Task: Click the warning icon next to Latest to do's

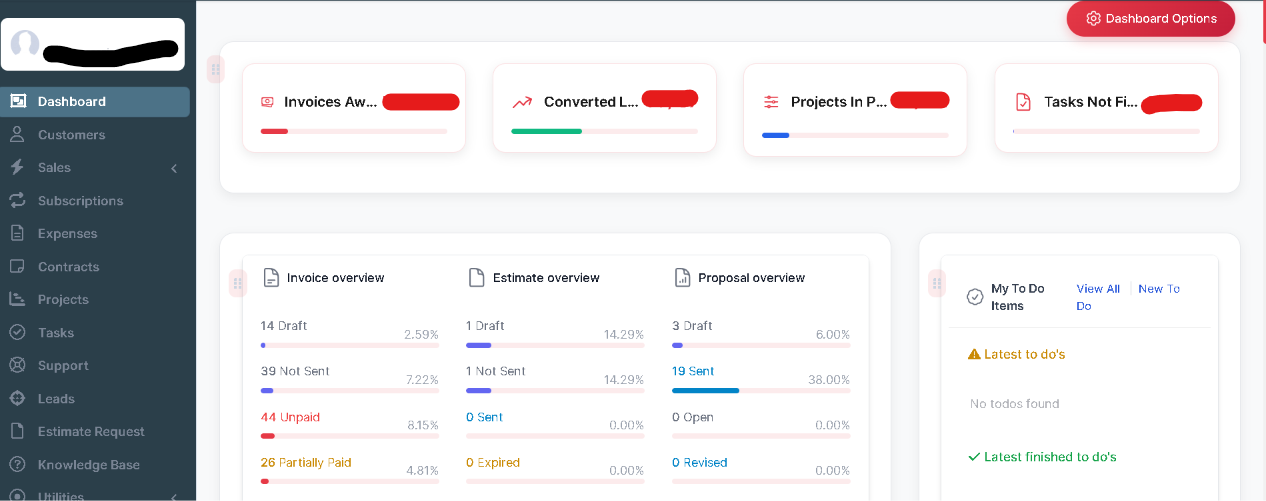Action: pos(974,354)
